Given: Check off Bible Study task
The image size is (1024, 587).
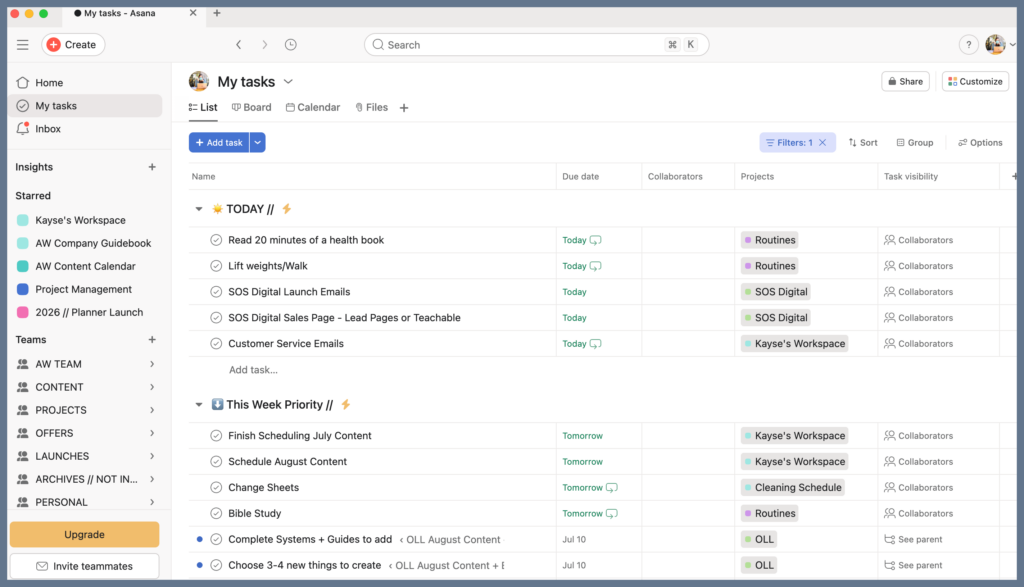Looking at the screenshot, I should point(216,513).
